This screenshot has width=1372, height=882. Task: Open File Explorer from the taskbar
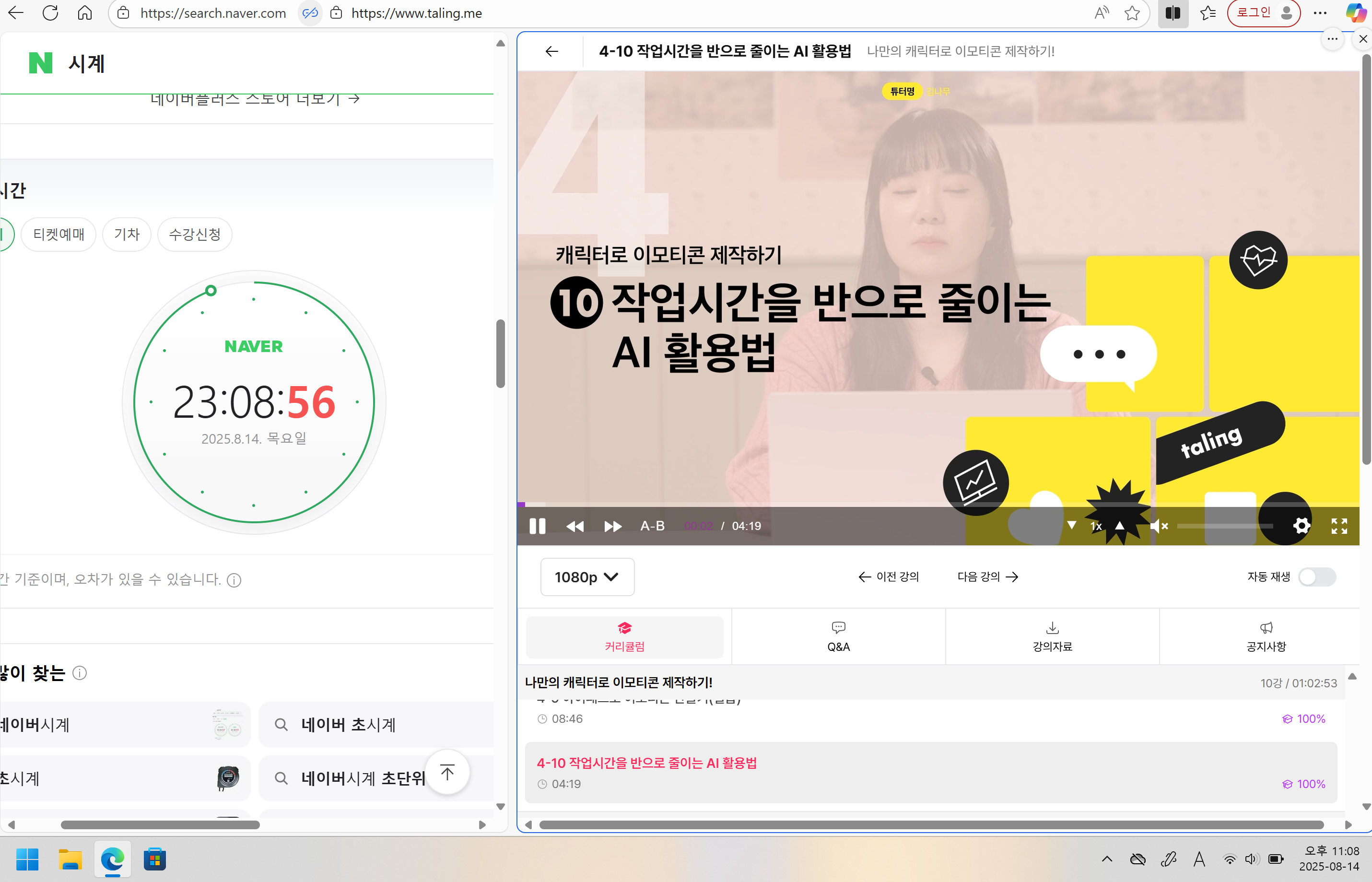(x=70, y=859)
